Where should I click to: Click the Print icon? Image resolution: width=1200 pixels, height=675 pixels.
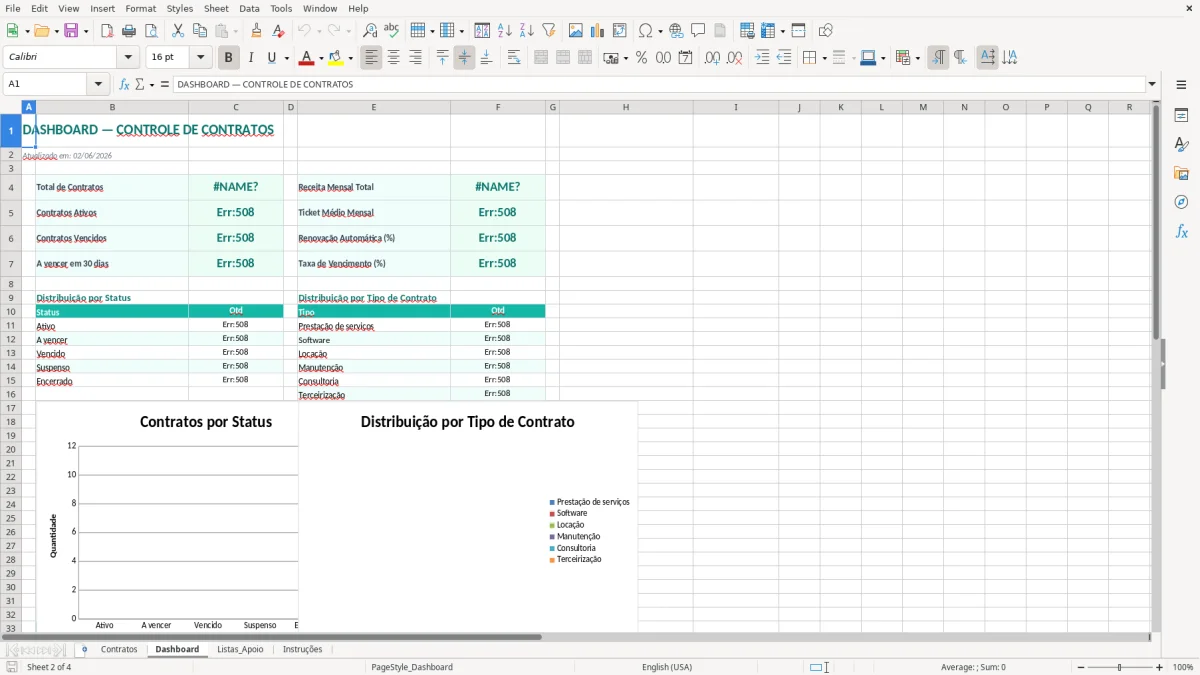[x=129, y=31]
